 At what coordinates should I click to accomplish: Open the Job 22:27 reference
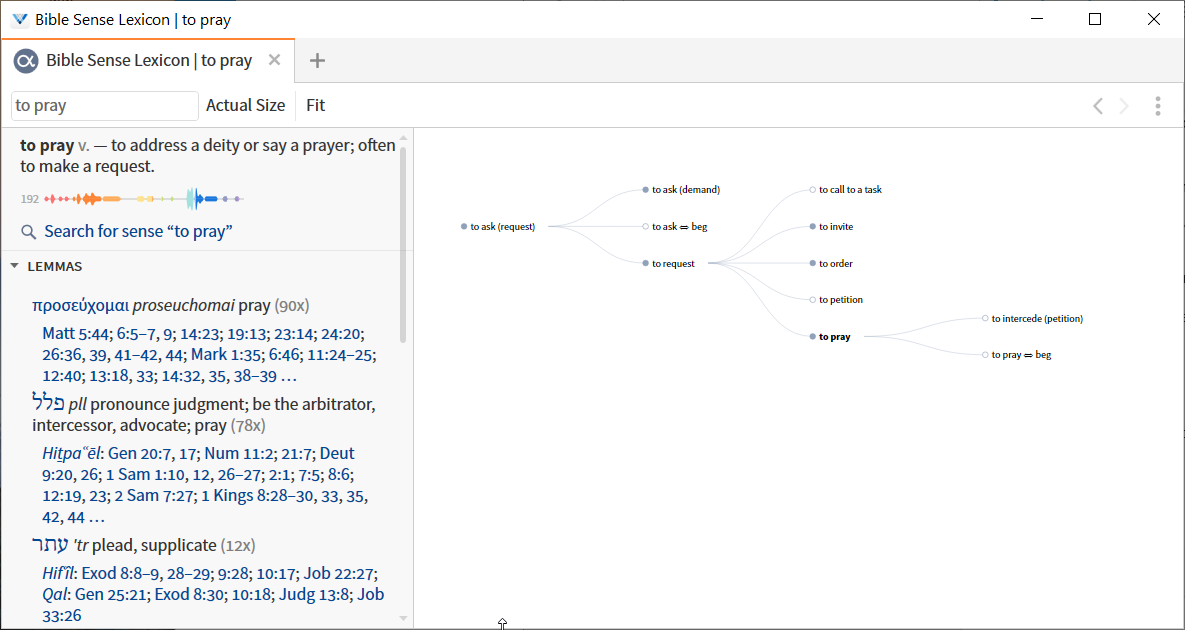pos(341,573)
